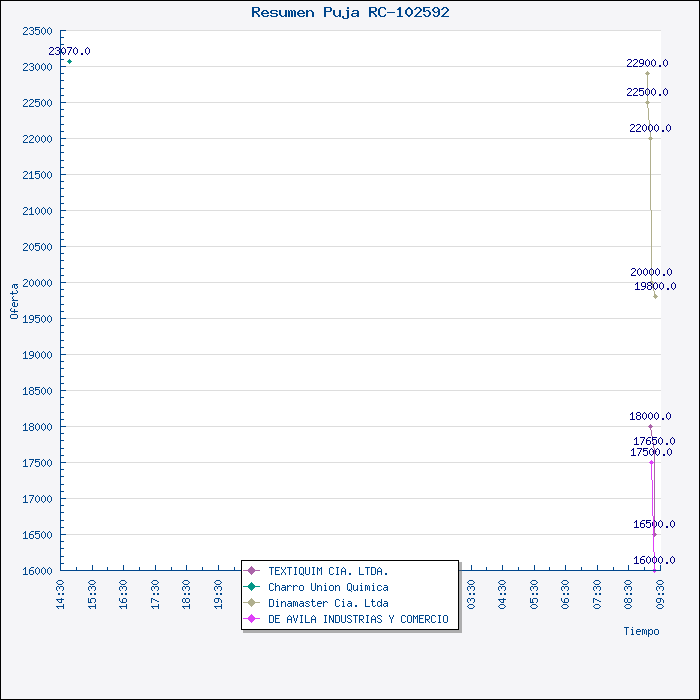The image size is (700, 700).
Task: Select legend text TEXTIQUIM CIA. LTDA.
Action: [x=328, y=571]
